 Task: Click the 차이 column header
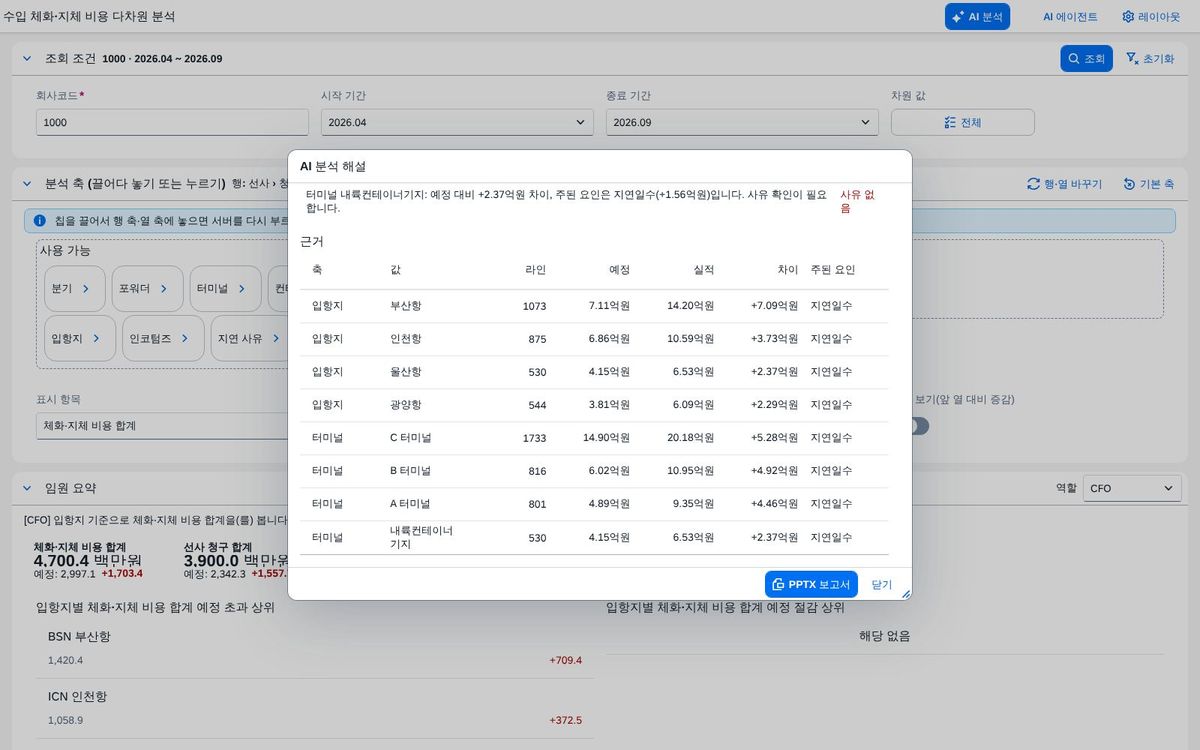(787, 270)
